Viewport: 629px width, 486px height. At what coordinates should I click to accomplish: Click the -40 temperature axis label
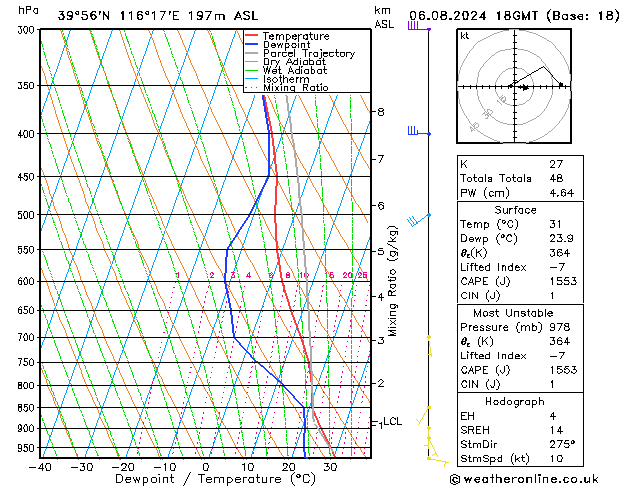point(41,467)
